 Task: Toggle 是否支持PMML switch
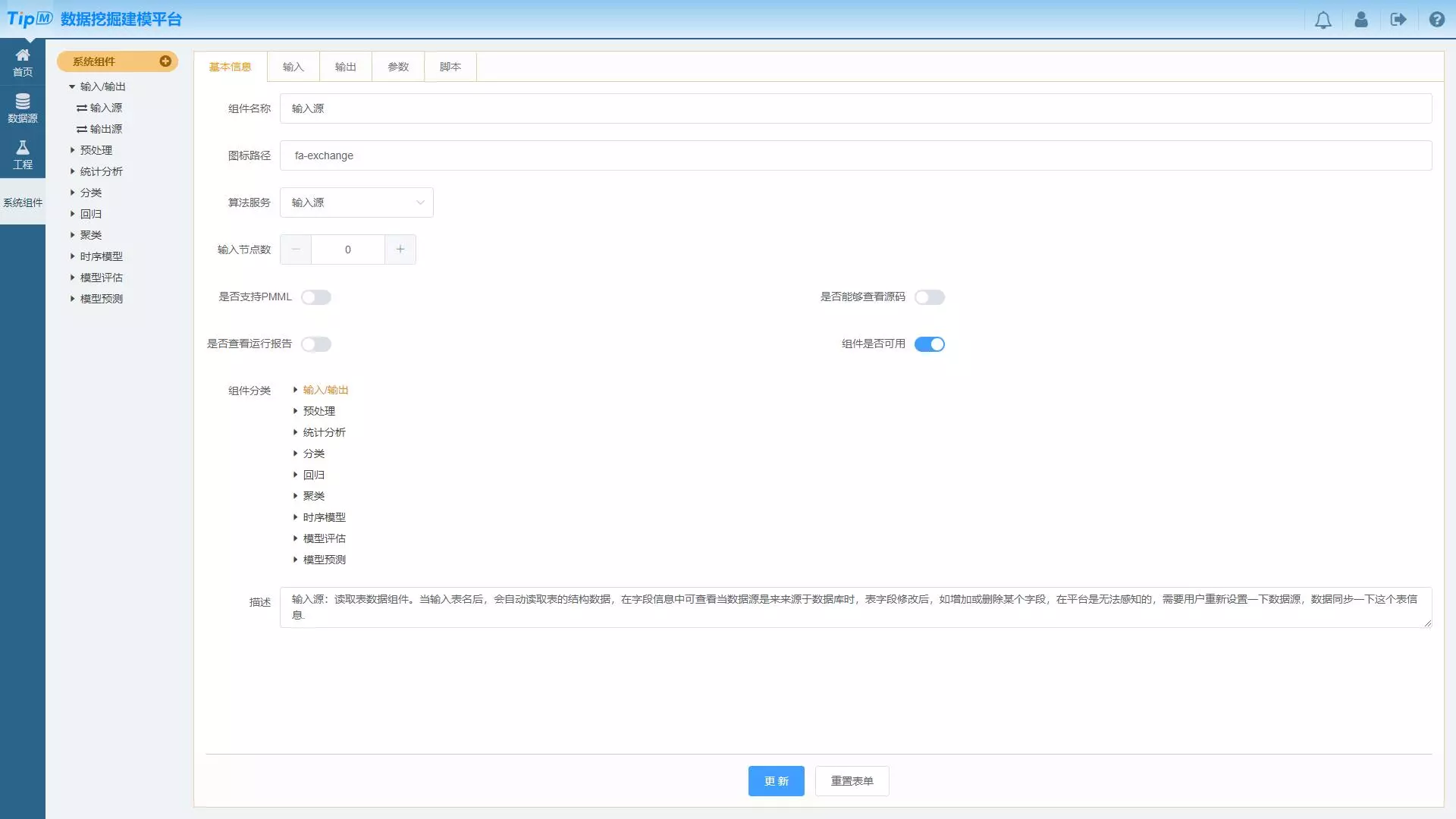[316, 297]
